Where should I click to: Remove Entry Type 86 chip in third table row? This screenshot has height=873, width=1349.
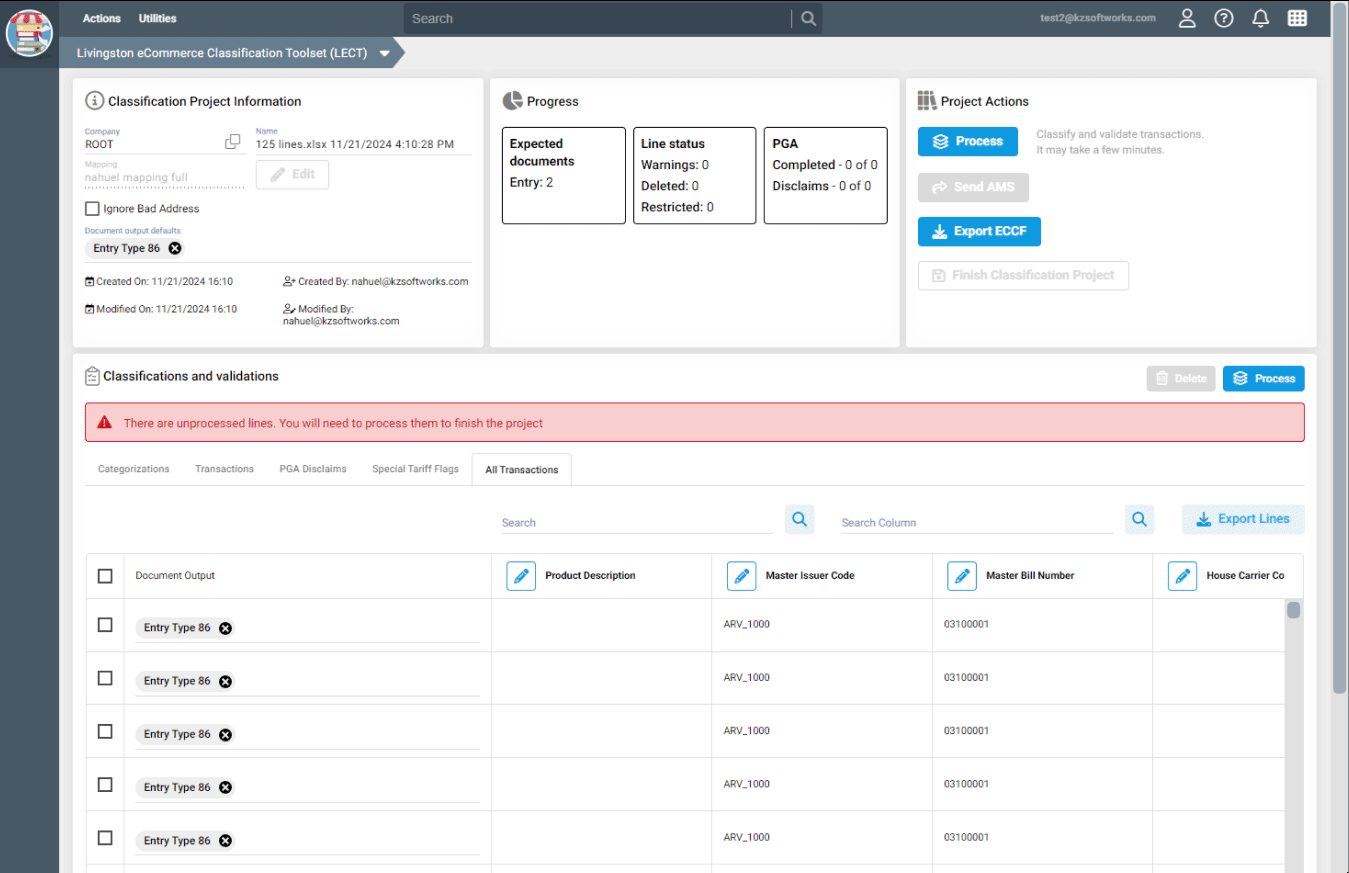pos(225,734)
